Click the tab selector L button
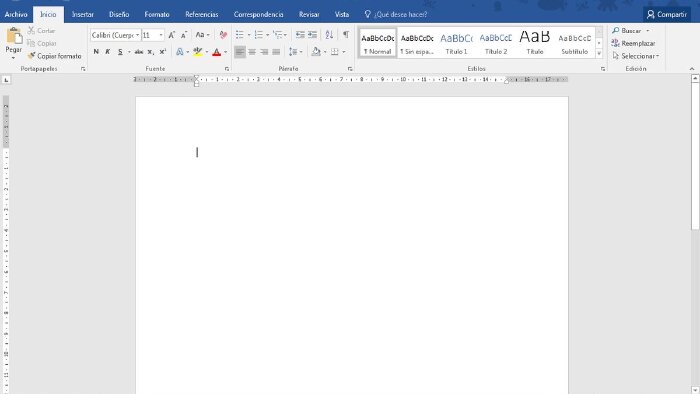Screen dimensions: 700x394 (x=6, y=80)
